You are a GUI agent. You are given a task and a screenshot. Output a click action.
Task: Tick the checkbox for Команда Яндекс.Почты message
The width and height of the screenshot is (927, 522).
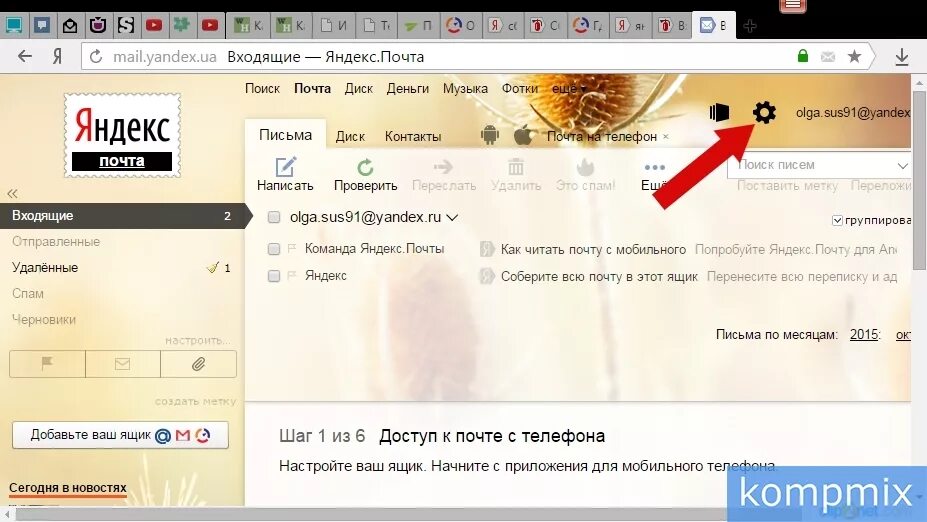point(274,249)
